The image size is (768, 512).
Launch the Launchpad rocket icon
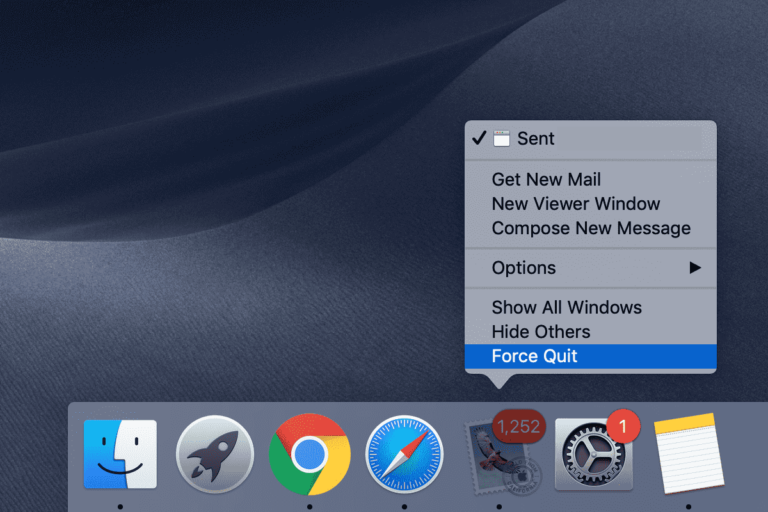215,455
